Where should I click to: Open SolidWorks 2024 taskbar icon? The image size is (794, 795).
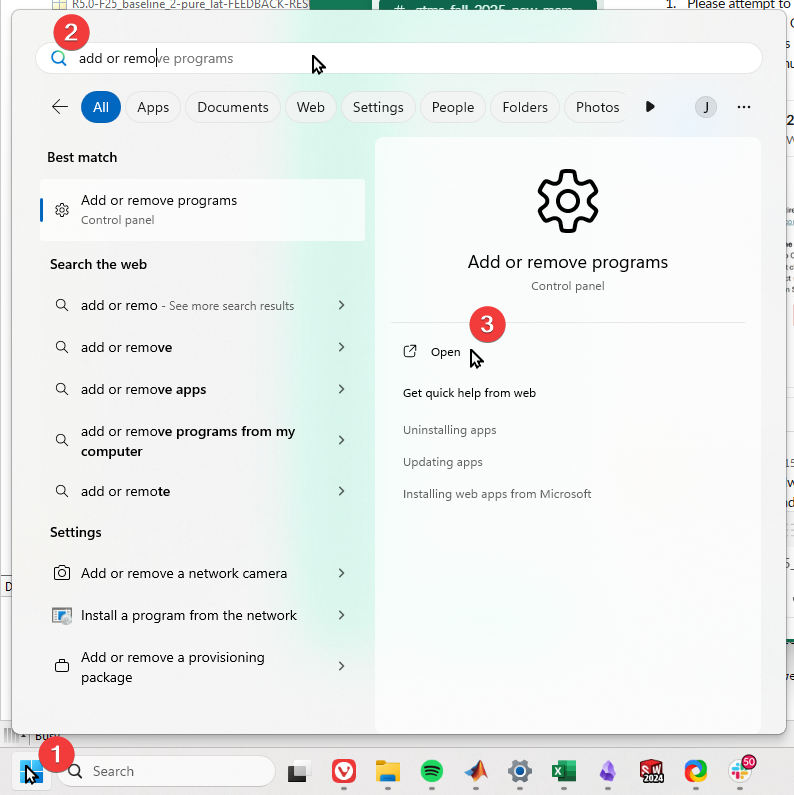pos(652,771)
